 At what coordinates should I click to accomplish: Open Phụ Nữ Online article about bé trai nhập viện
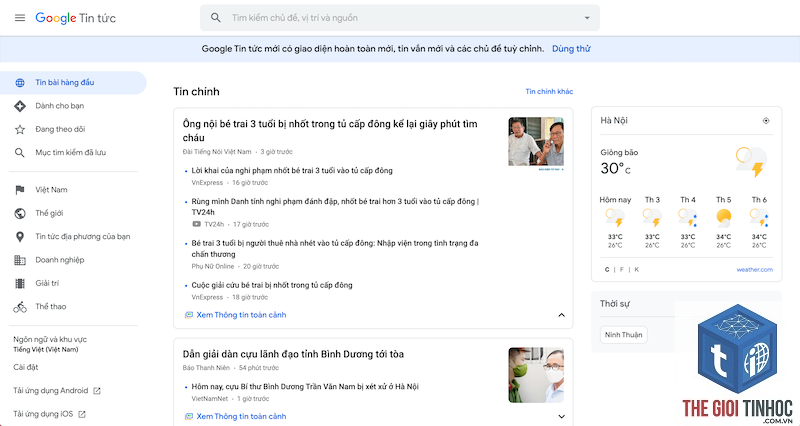coord(335,248)
